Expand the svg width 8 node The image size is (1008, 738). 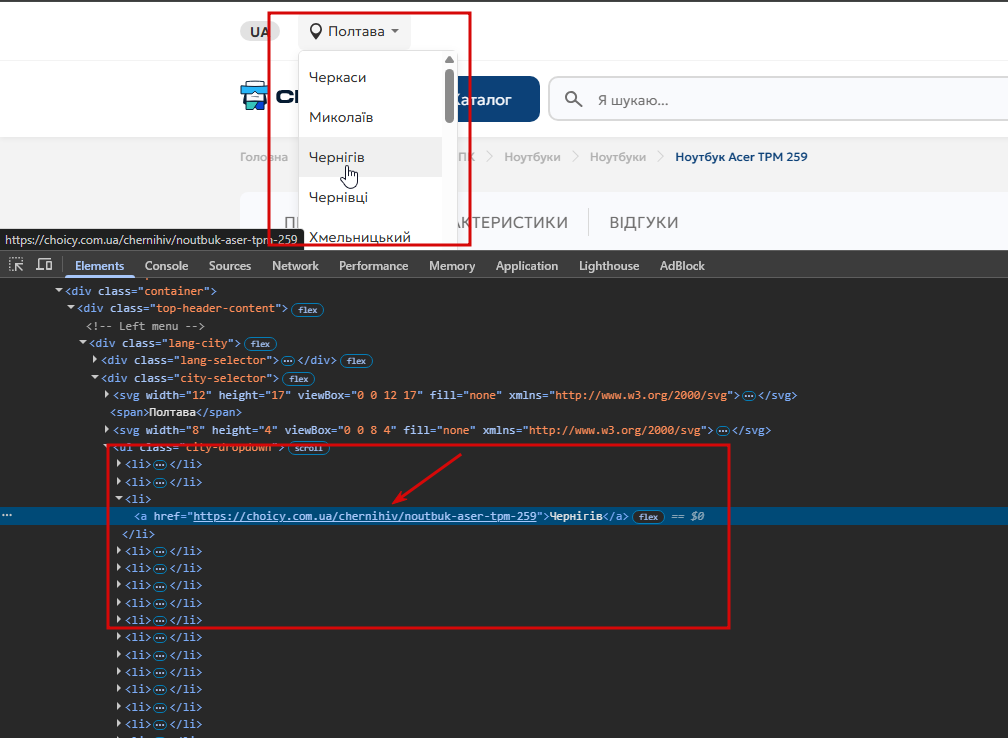point(107,429)
